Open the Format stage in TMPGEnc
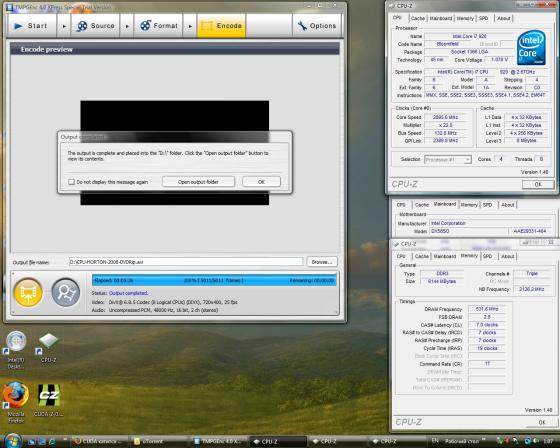The height and width of the screenshot is (448, 560). [159, 26]
